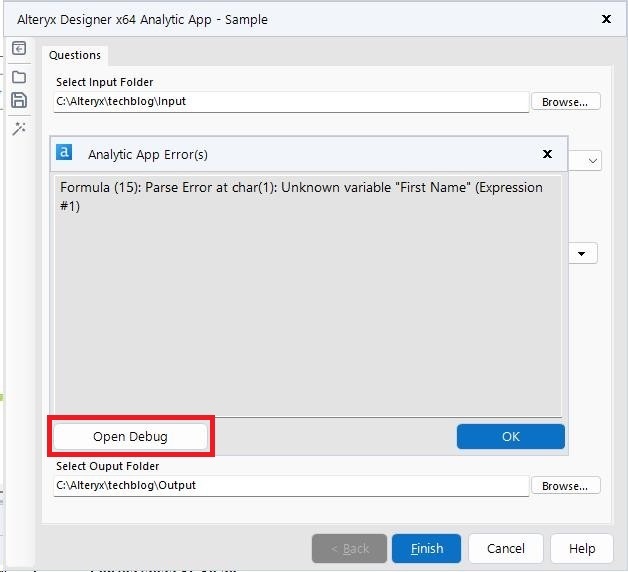Open Help for the analytic app
This screenshot has width=628, height=572.
click(x=581, y=548)
